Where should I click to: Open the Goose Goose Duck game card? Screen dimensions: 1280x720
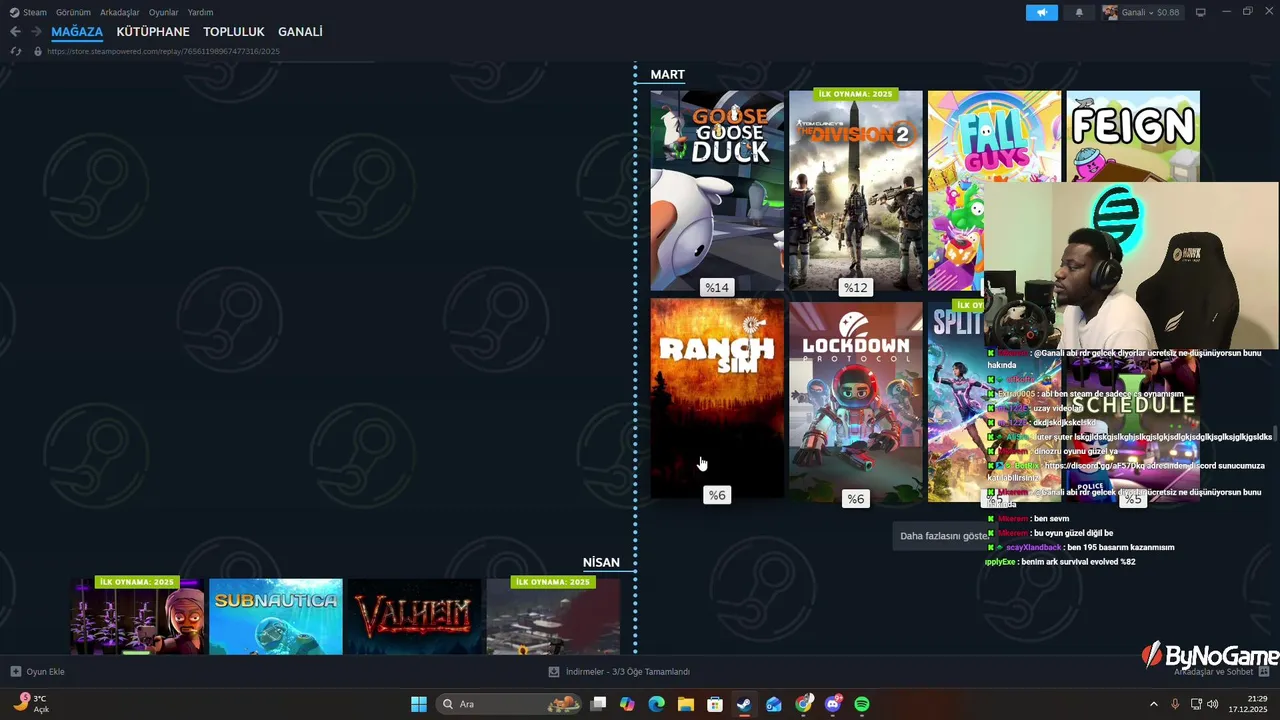pyautogui.click(x=717, y=190)
